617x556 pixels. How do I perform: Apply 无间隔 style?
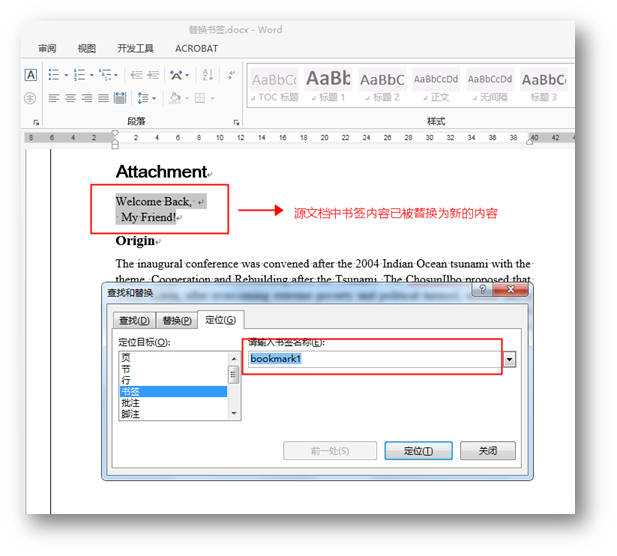coord(490,85)
